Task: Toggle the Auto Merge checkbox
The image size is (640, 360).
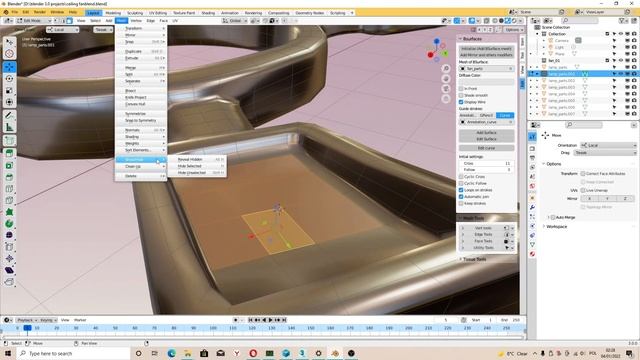Action: 553,218
